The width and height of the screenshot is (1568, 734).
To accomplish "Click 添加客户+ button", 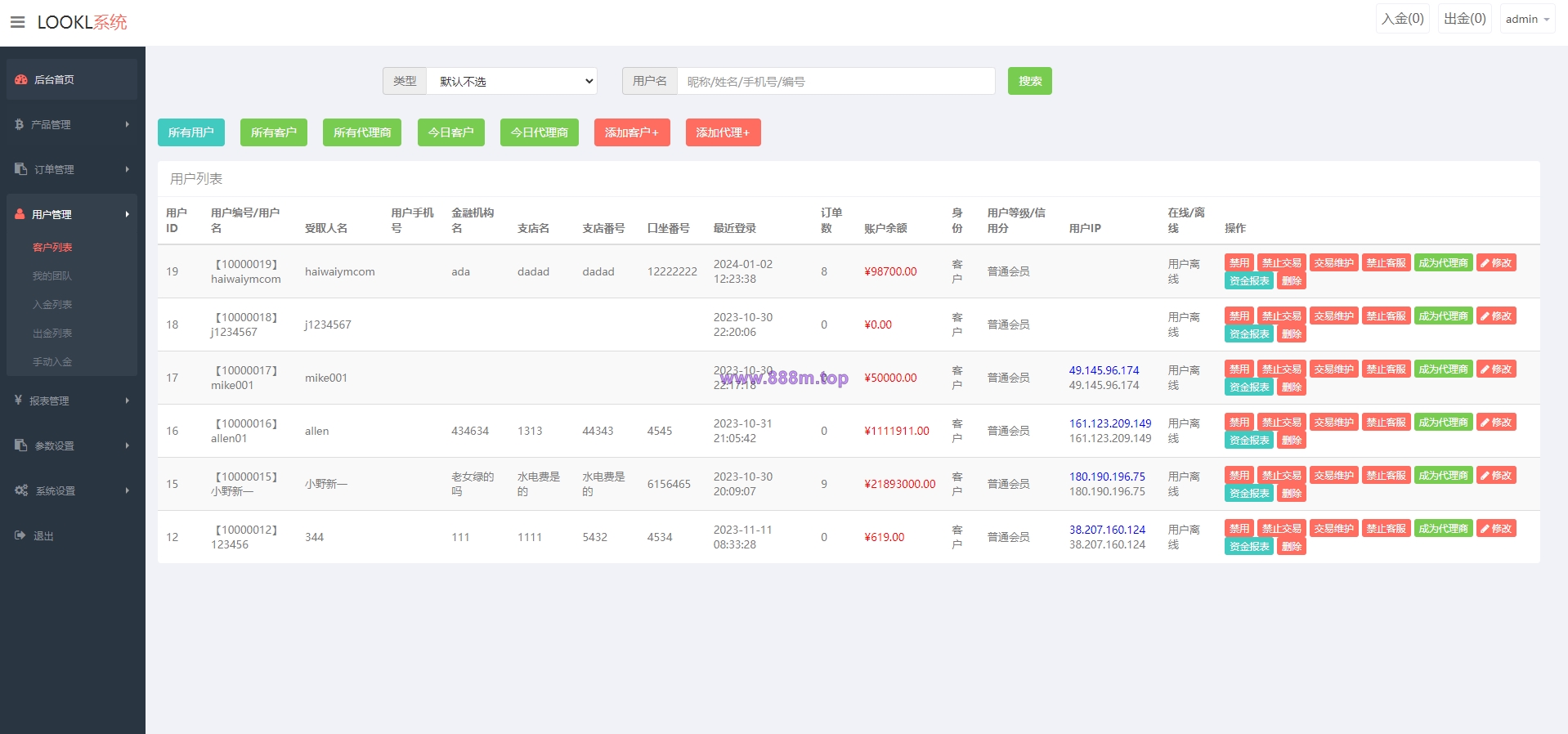I will (632, 132).
